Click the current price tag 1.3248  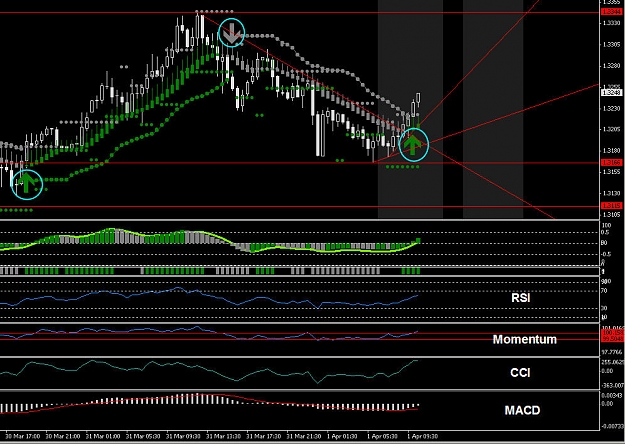point(611,92)
